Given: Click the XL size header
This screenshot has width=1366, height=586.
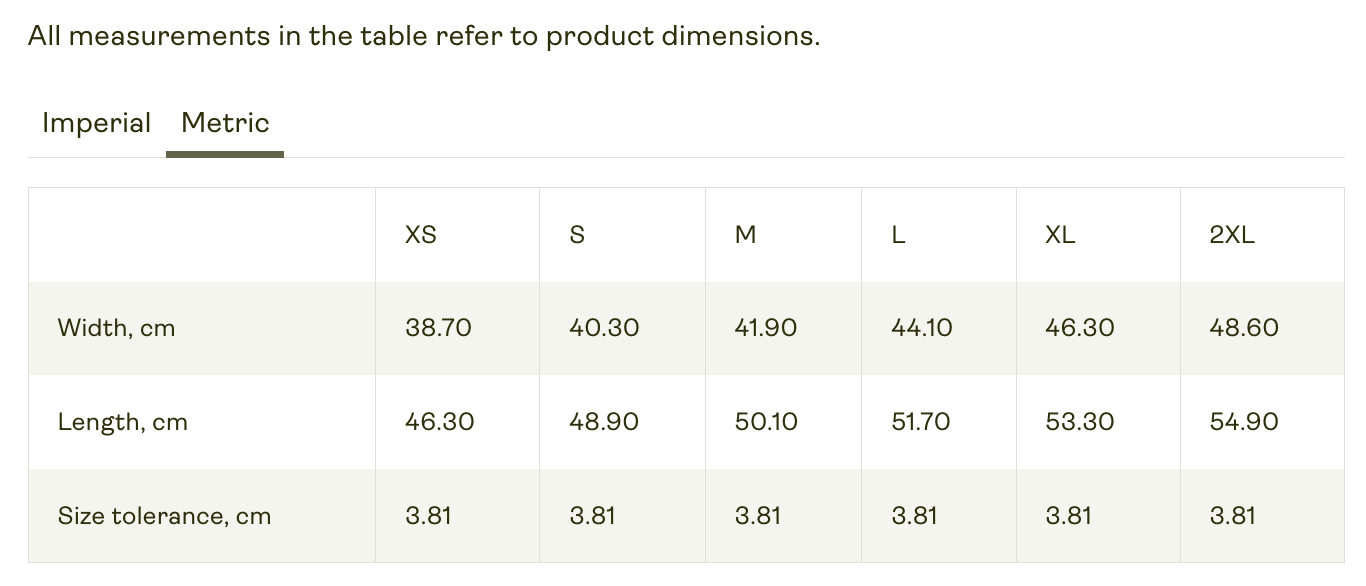Looking at the screenshot, I should (1060, 235).
